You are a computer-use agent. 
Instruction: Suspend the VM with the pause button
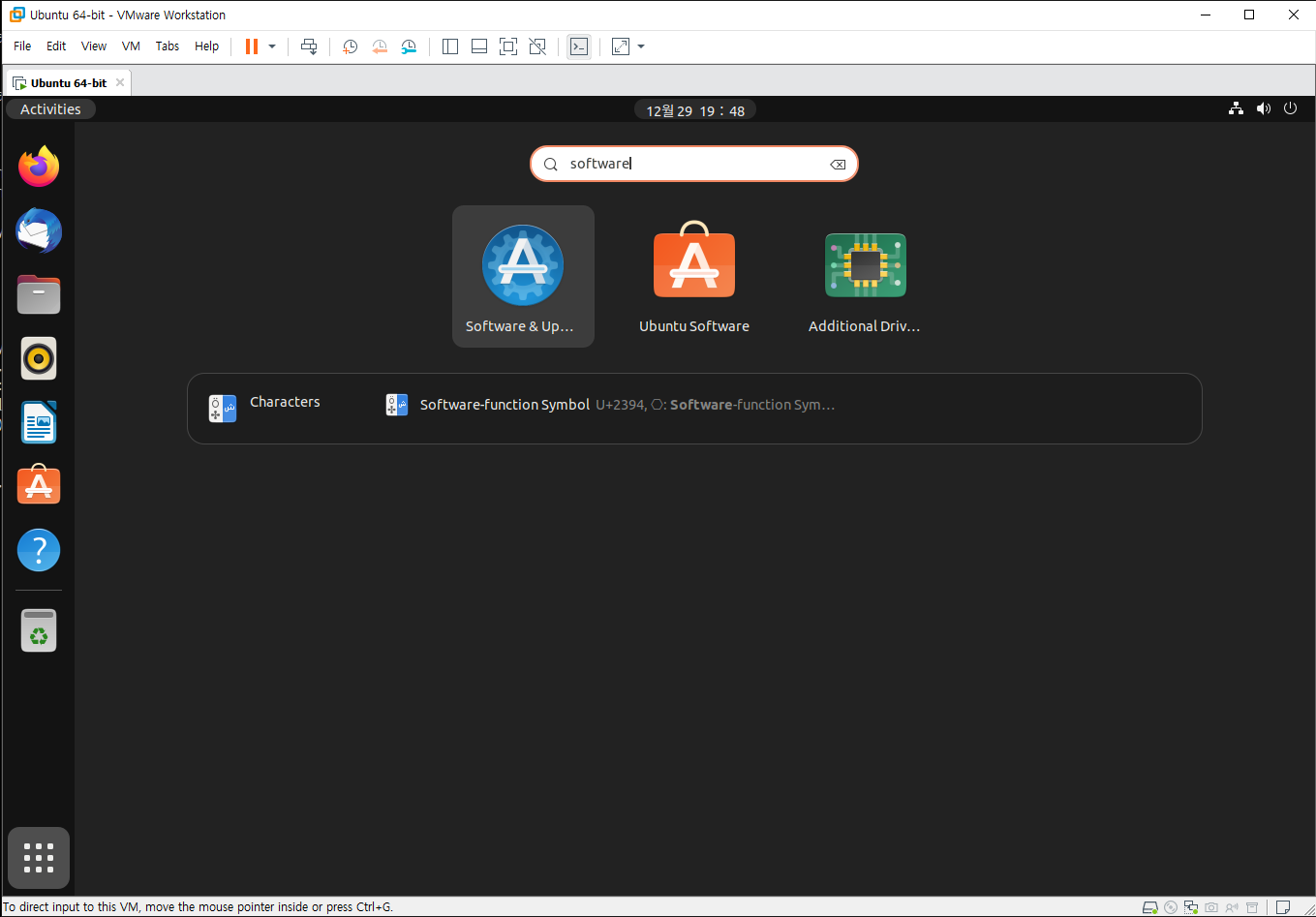252,46
